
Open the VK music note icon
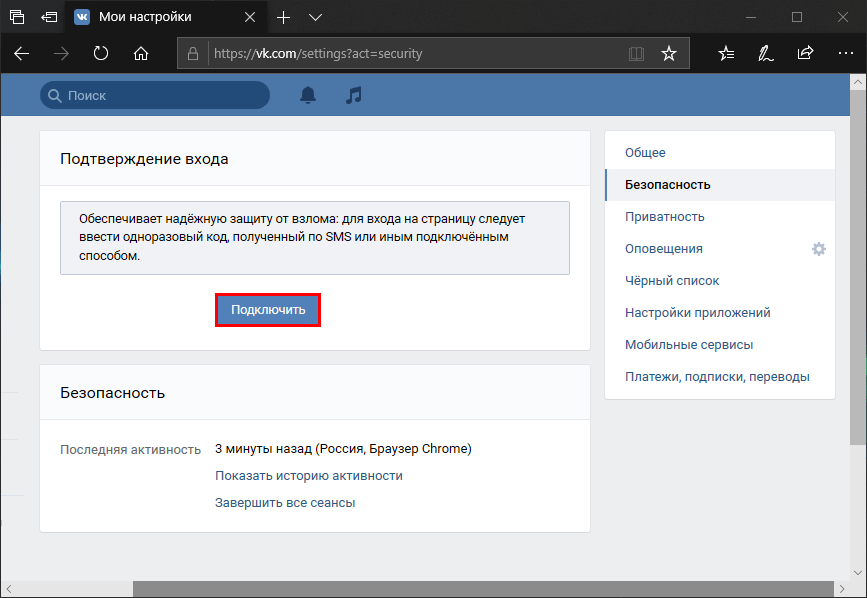354,95
